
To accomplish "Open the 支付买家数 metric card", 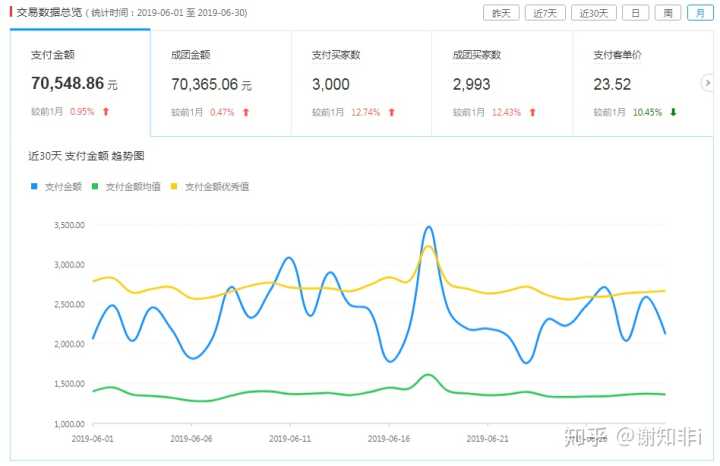I will pyautogui.click(x=361, y=84).
